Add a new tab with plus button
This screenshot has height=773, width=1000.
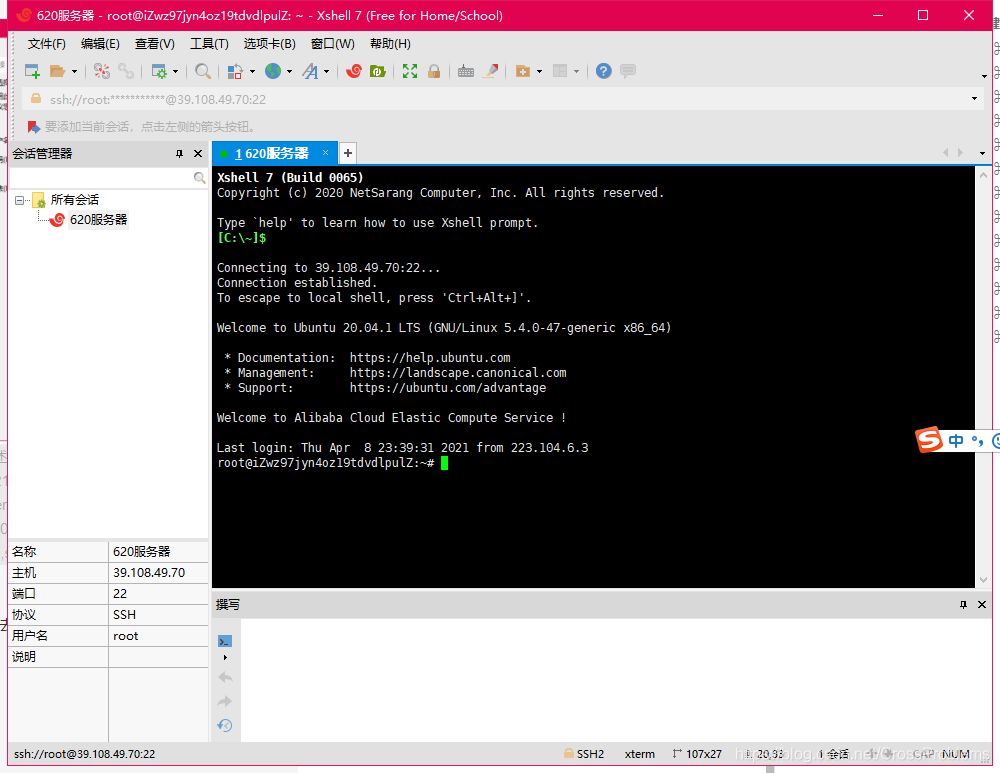(x=348, y=153)
